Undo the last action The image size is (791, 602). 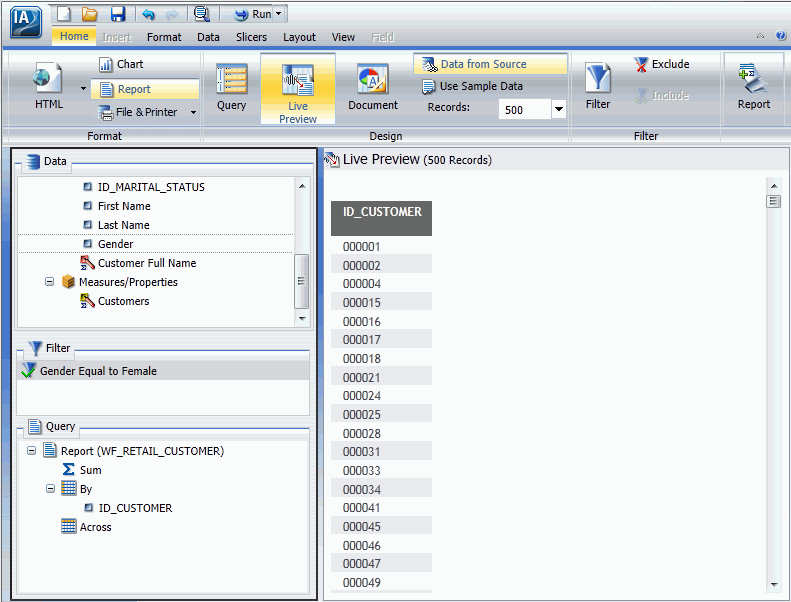pos(148,15)
